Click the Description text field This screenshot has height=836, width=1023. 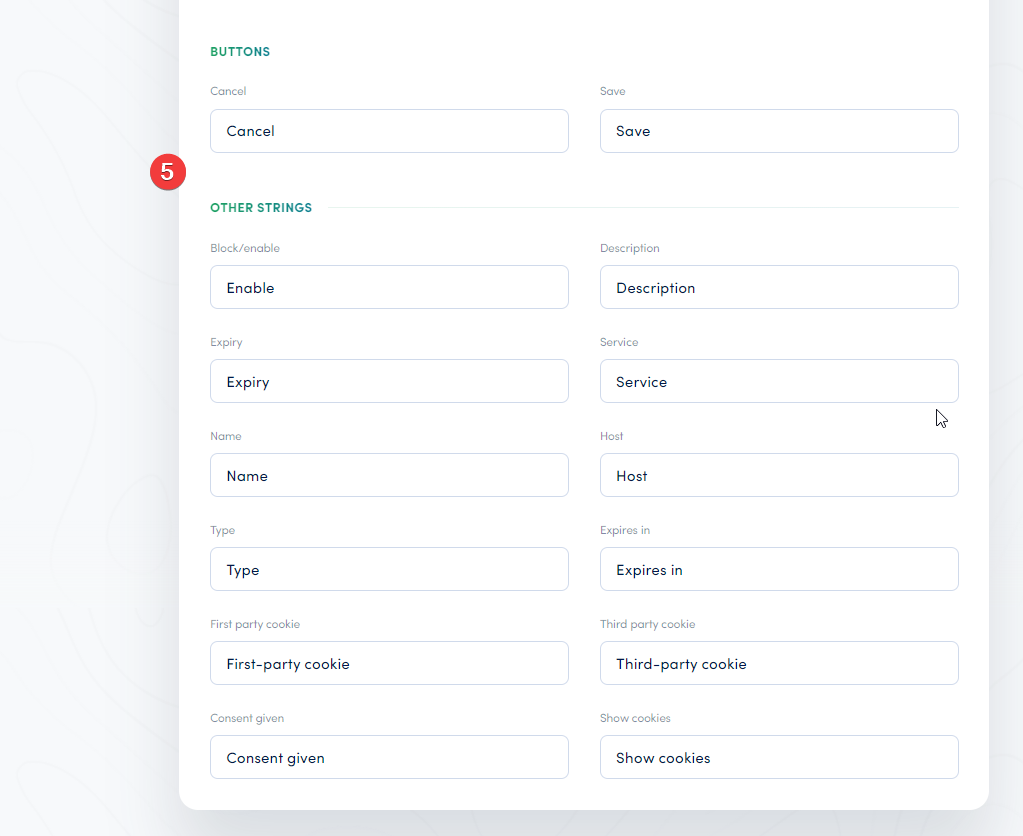tap(779, 287)
